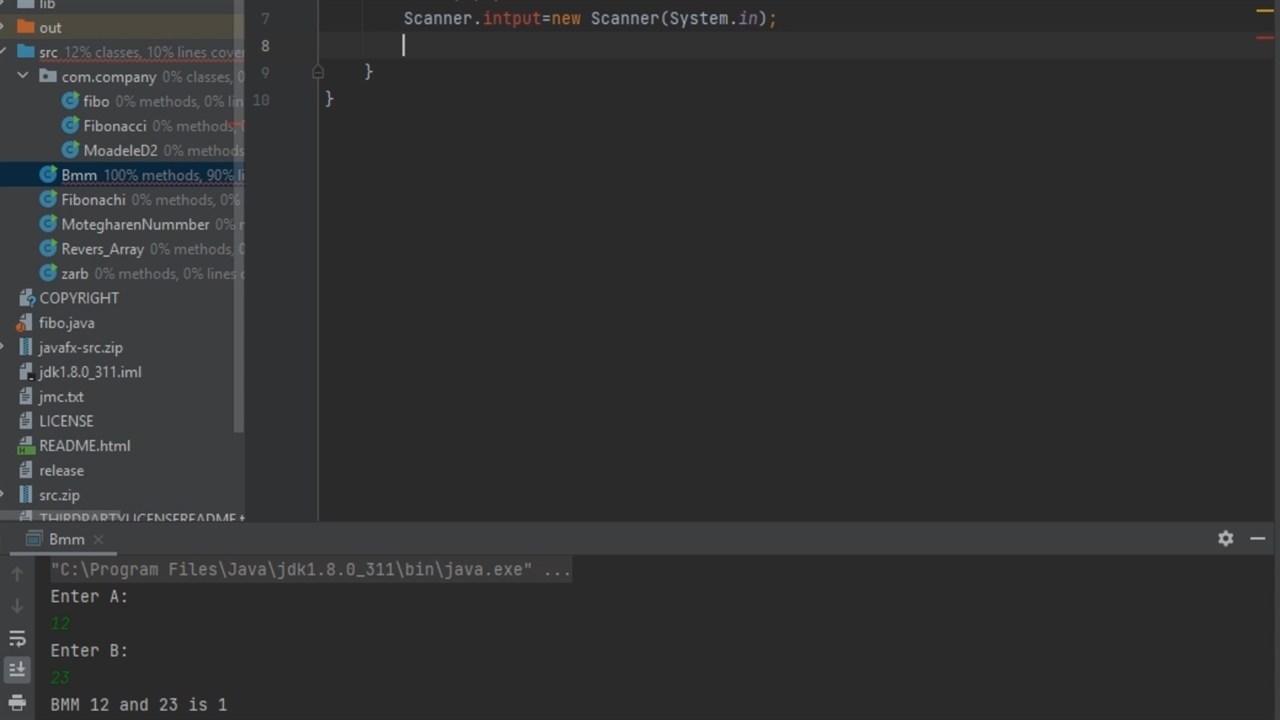Toggle soft-wrap in the Run console
The height and width of the screenshot is (720, 1280).
click(x=17, y=638)
